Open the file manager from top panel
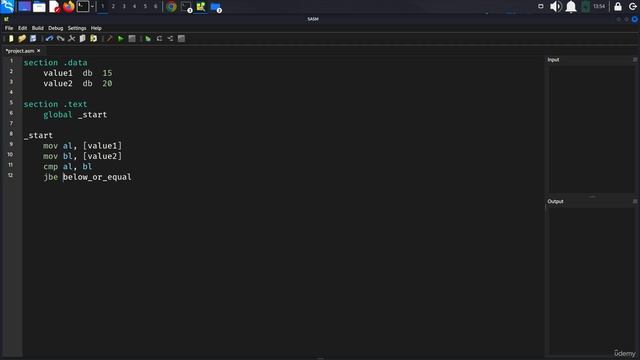 pos(39,7)
